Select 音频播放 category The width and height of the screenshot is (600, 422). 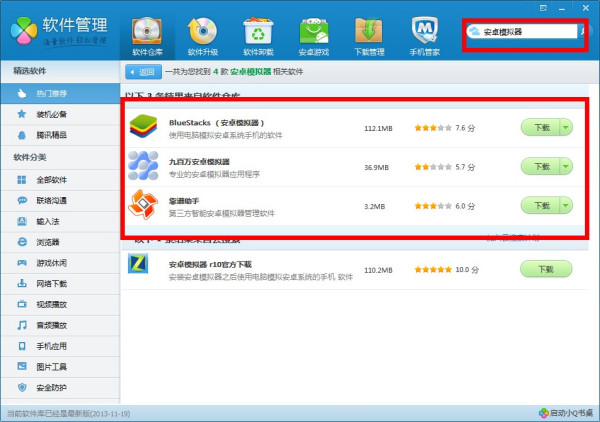pyautogui.click(x=60, y=325)
